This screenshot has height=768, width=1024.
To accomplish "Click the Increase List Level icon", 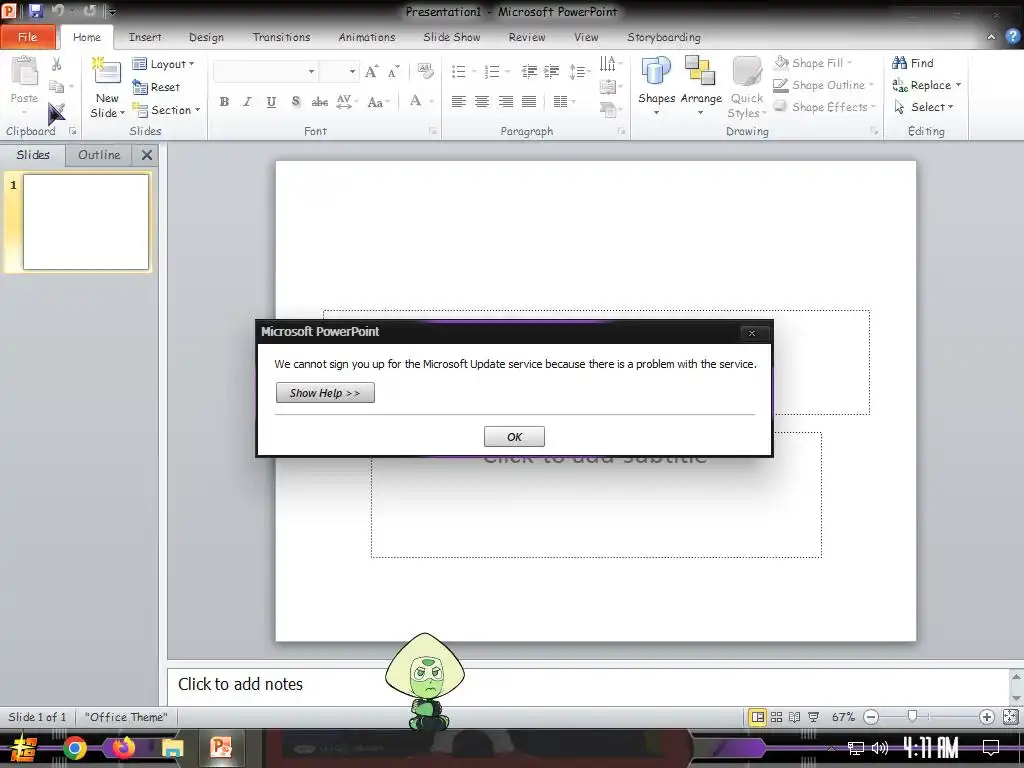I will coord(552,71).
